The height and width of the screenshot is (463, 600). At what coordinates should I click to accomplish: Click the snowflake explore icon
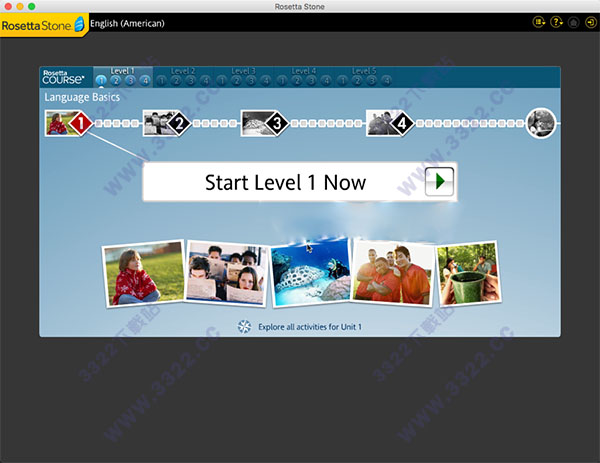[244, 327]
